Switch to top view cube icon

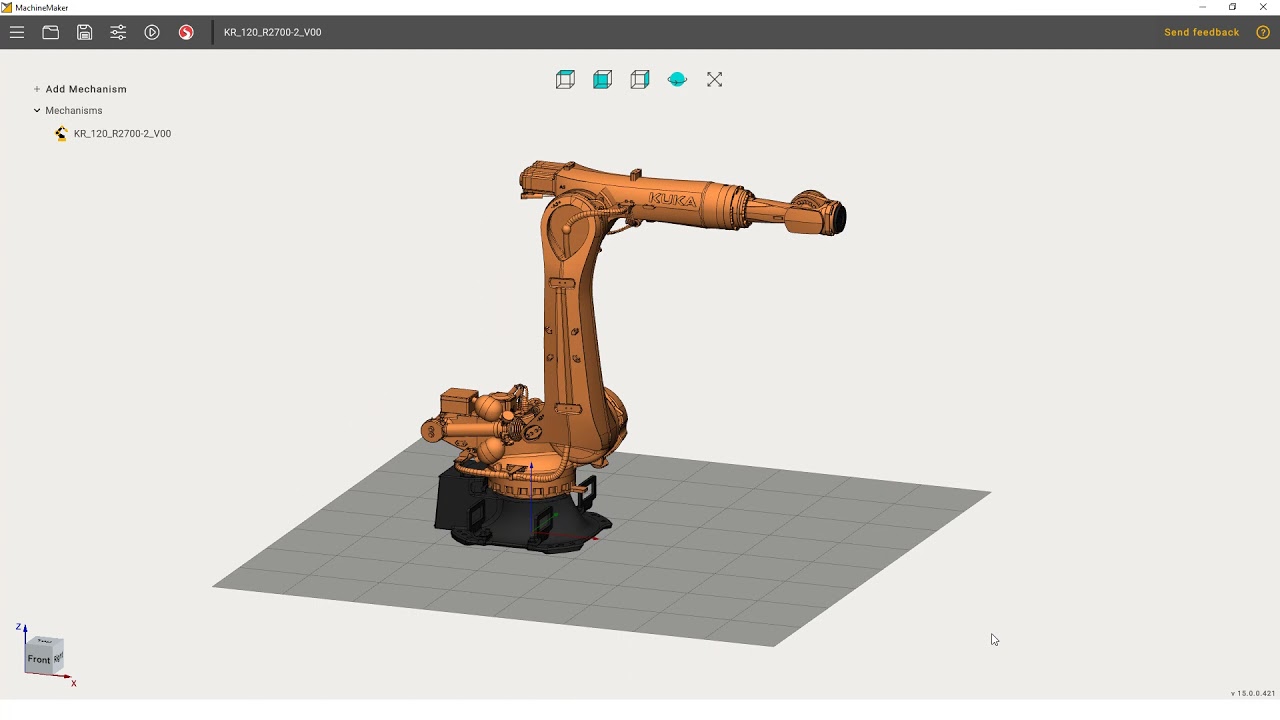click(565, 80)
